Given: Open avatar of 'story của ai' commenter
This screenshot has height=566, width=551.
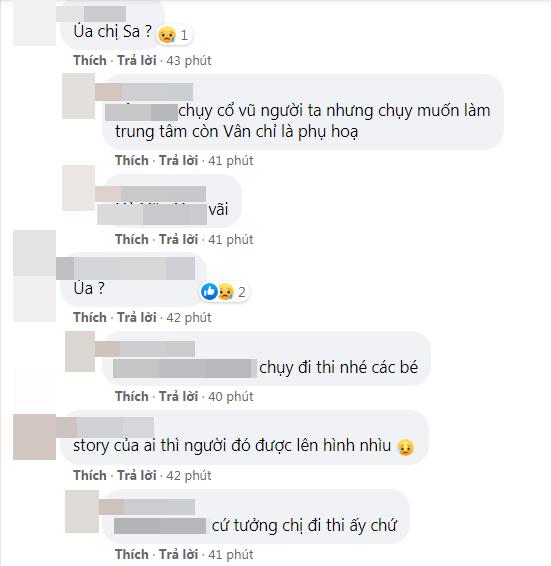Looking at the screenshot, I should (35, 437).
